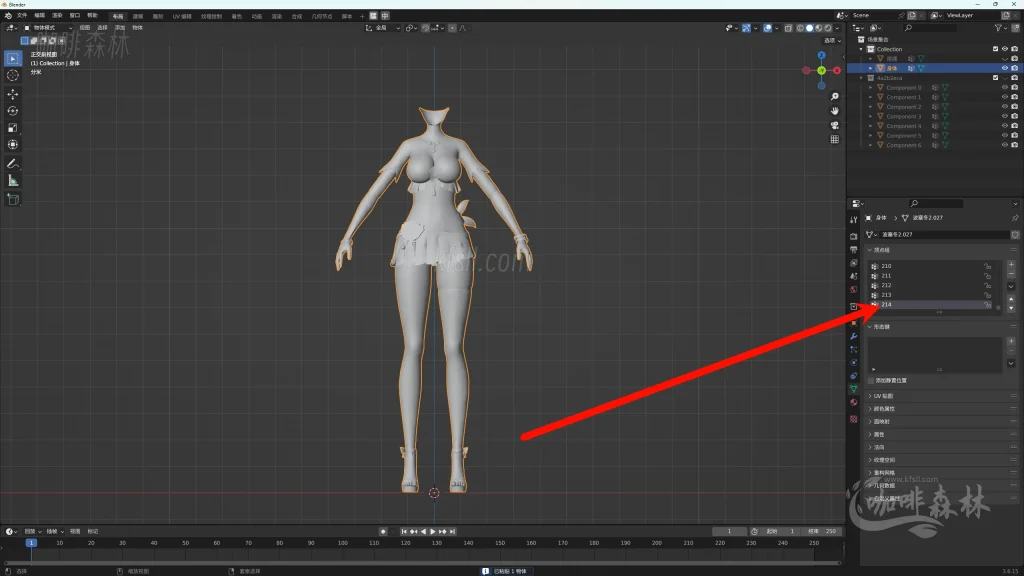Open Modifier properties tab (blue wrench)
Image resolution: width=1024 pixels, height=576 pixels.
(x=854, y=336)
